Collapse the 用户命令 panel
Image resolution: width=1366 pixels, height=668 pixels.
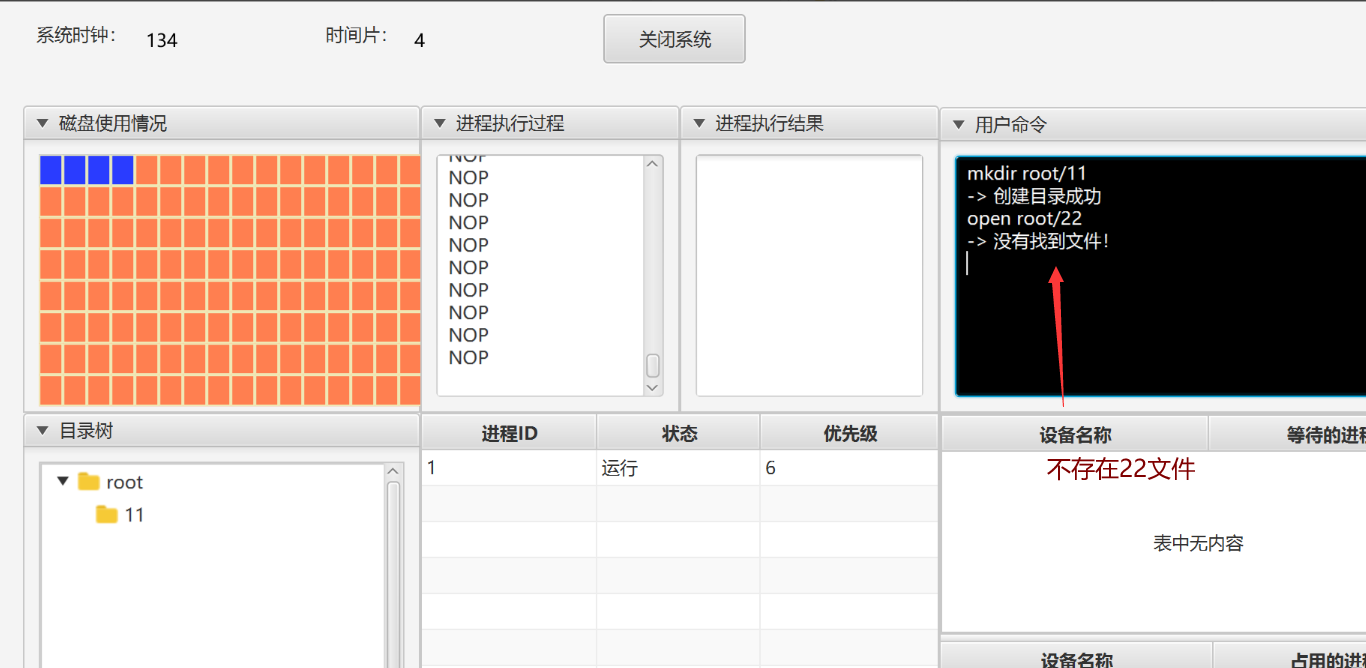tap(958, 125)
